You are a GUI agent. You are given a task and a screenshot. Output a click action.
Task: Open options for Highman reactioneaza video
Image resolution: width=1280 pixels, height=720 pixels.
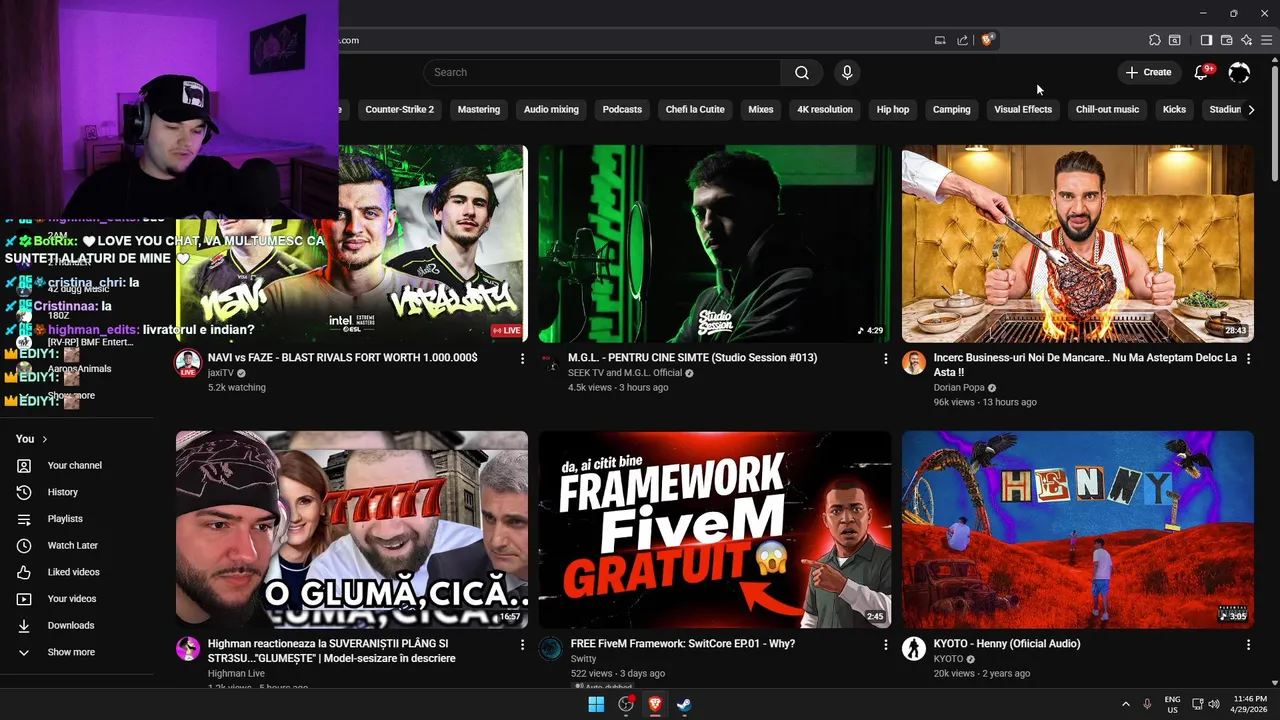[522, 645]
